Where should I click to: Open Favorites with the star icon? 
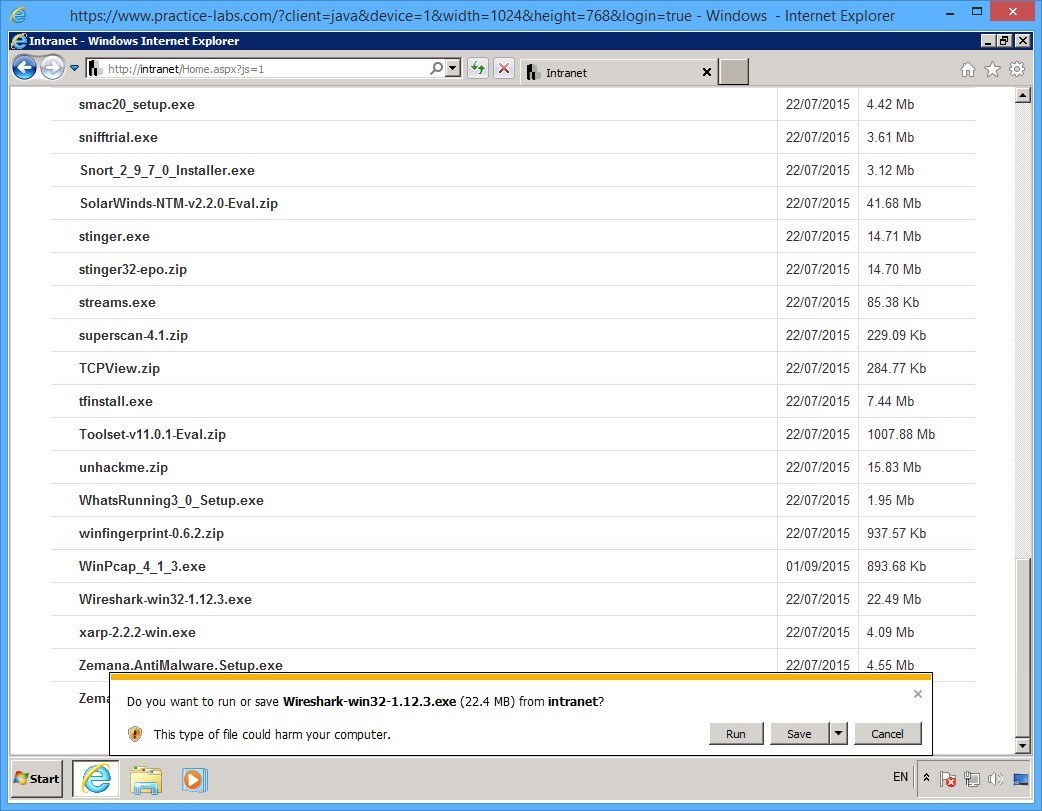point(991,70)
